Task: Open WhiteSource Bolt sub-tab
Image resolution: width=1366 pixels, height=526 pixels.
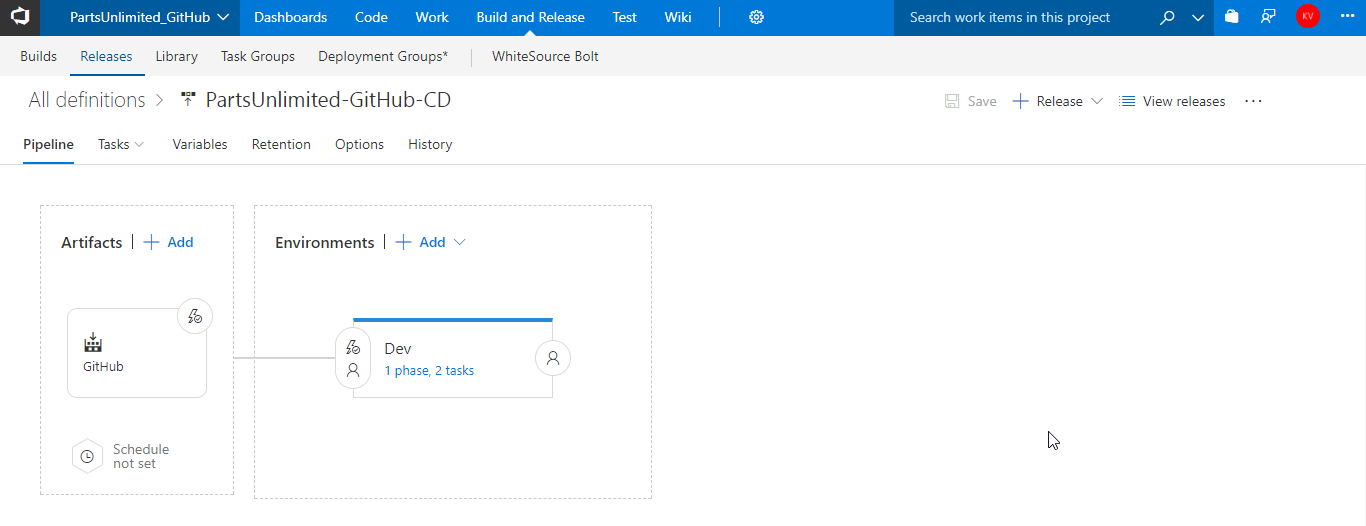Action: click(545, 56)
